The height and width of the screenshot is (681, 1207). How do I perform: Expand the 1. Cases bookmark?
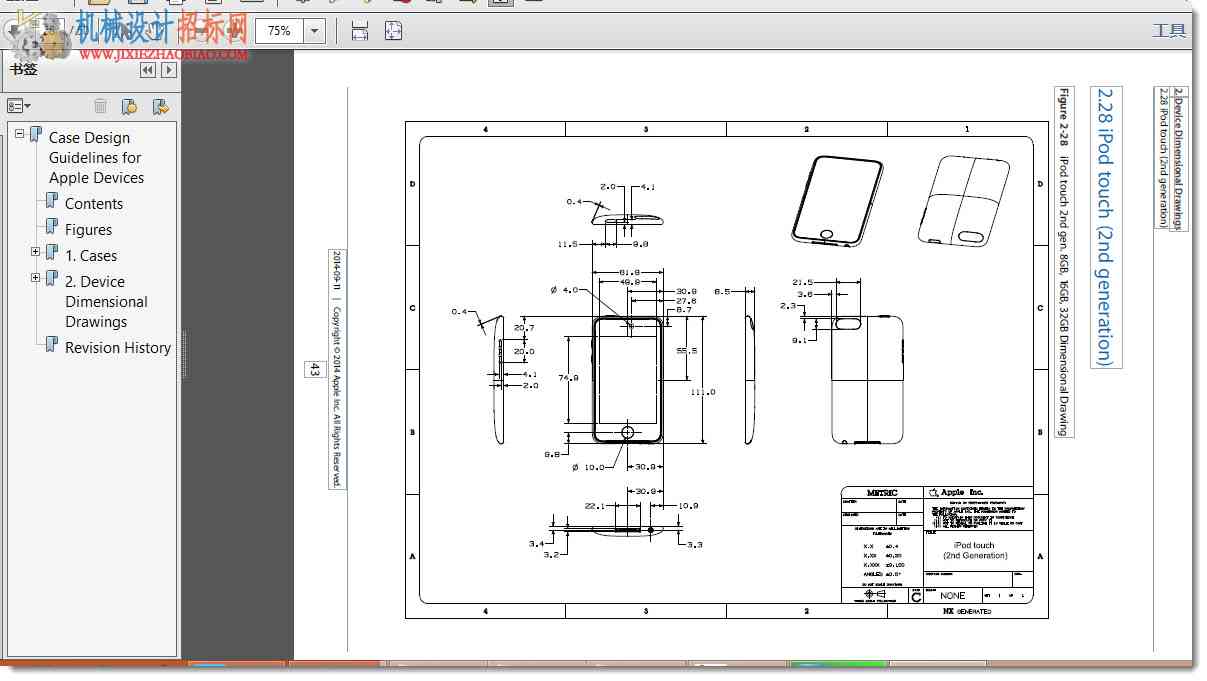[x=36, y=252]
